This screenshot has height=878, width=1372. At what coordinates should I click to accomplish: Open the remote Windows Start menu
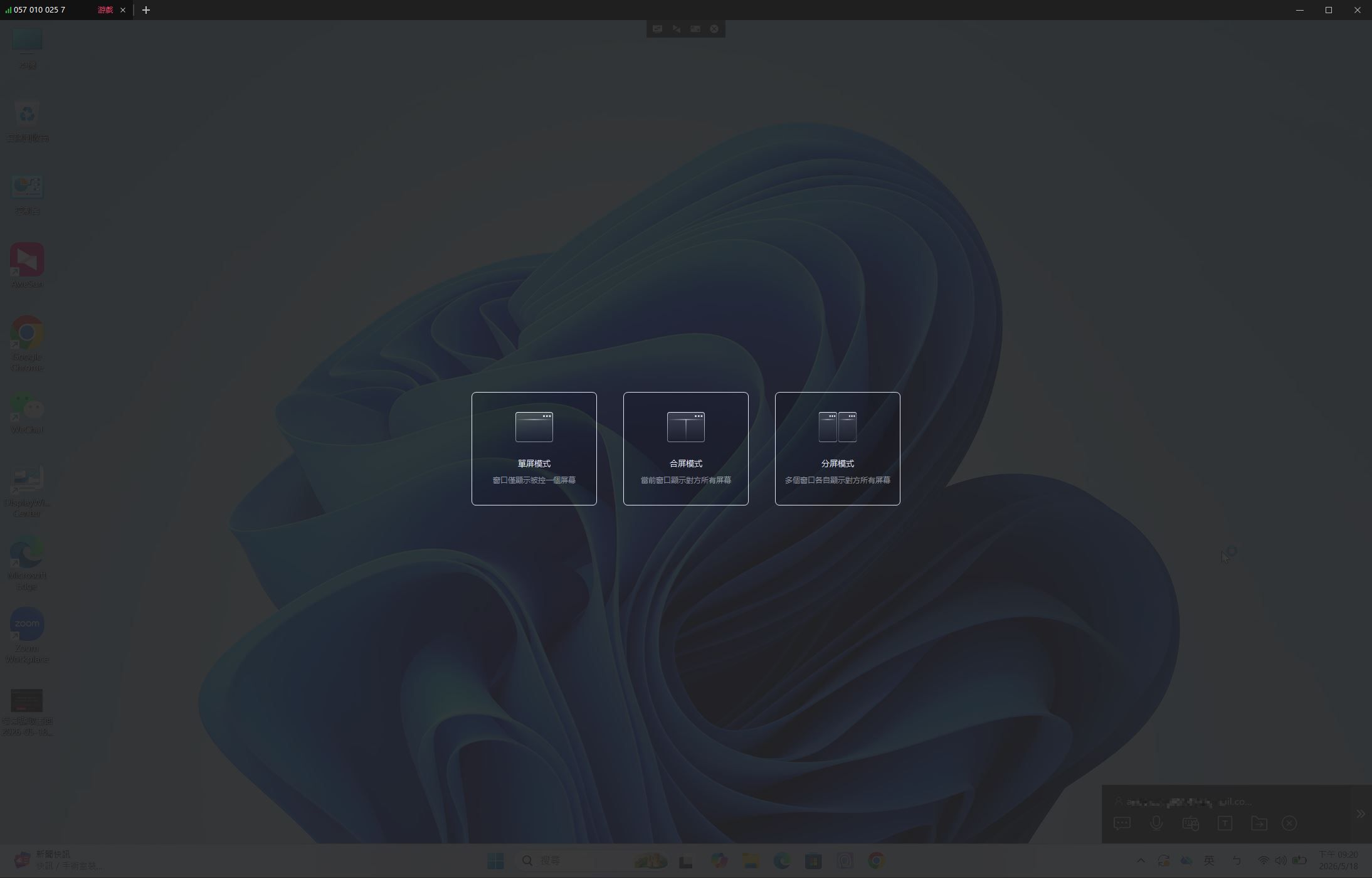click(x=495, y=861)
